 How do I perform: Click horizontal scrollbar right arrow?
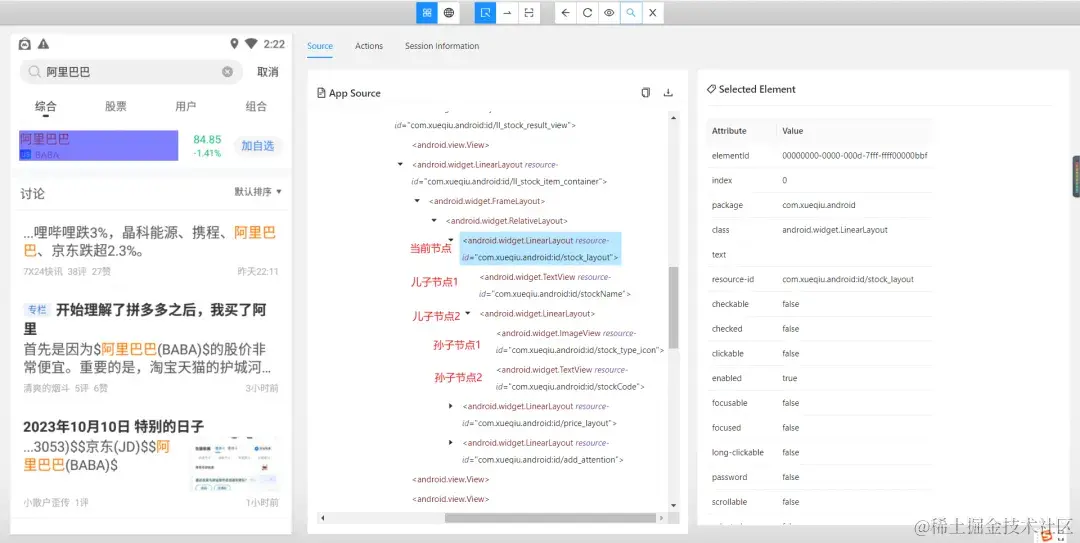[662, 518]
